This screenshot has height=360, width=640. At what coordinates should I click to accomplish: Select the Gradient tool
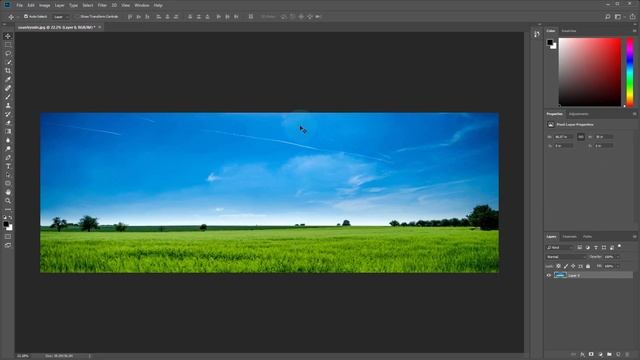8,131
